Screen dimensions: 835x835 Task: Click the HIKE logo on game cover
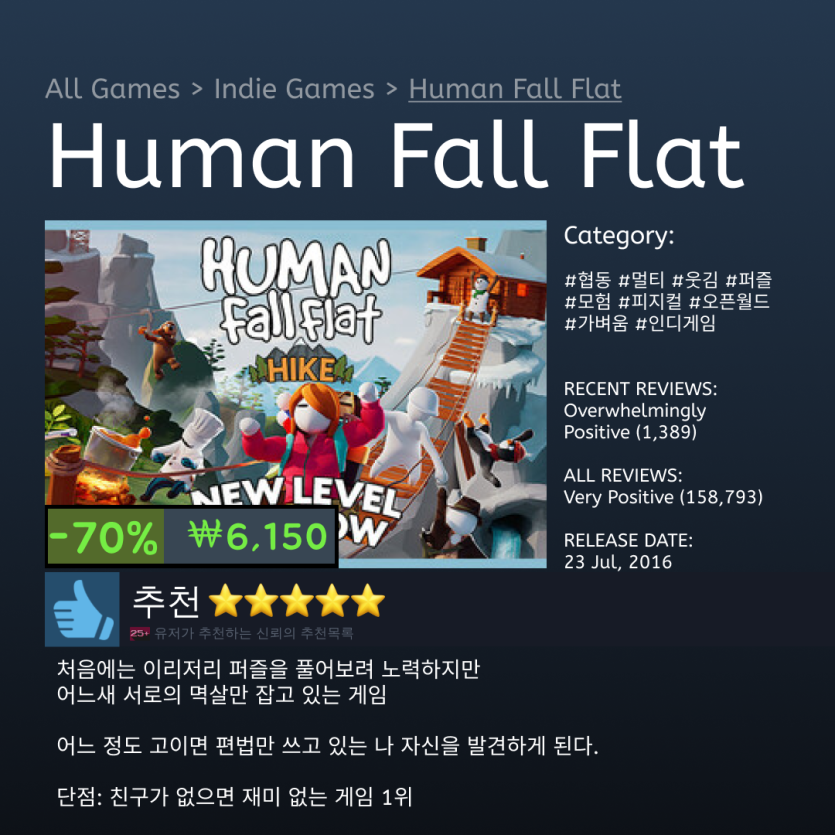[301, 369]
